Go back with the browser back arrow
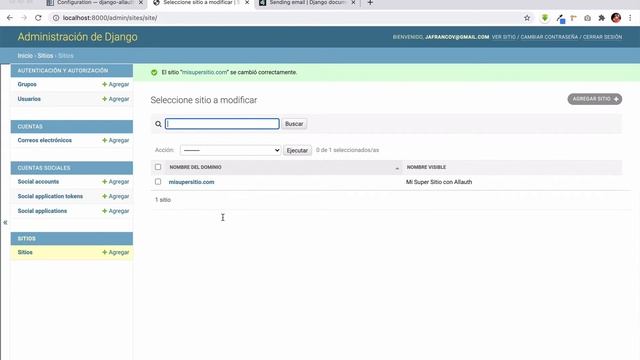Image resolution: width=640 pixels, height=360 pixels. (x=10, y=18)
